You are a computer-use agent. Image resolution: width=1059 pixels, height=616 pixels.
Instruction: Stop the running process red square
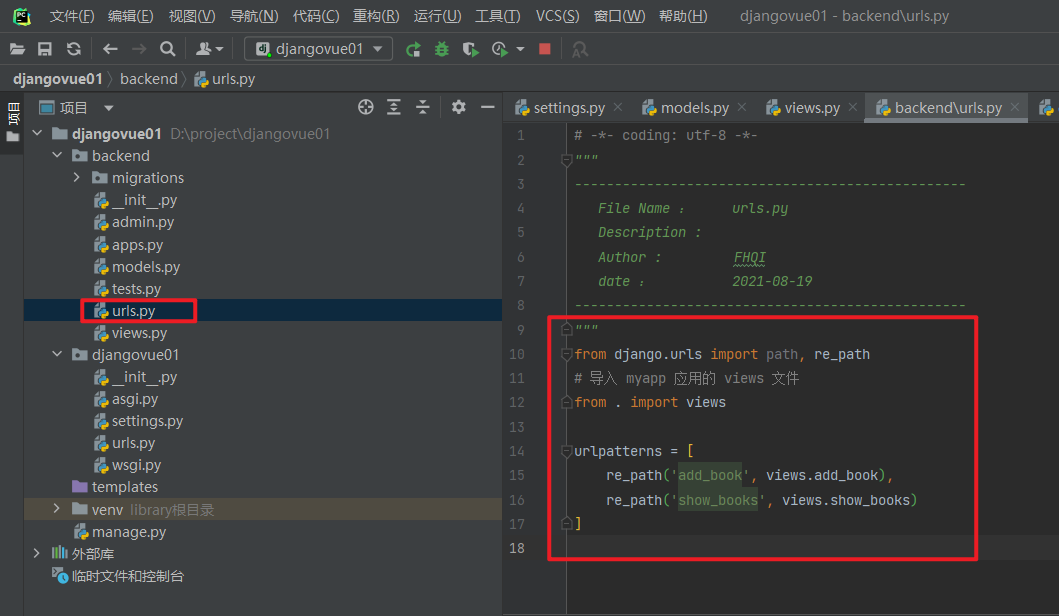544,49
